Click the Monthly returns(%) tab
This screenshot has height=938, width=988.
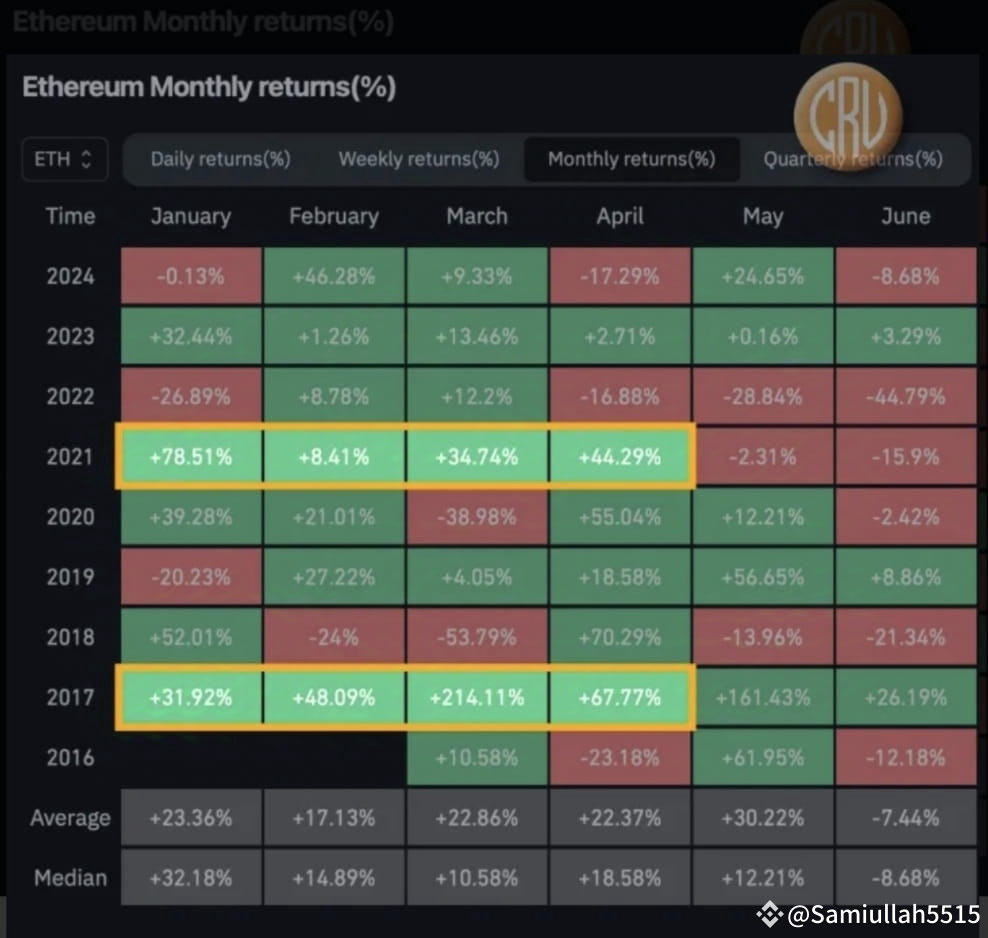[631, 159]
